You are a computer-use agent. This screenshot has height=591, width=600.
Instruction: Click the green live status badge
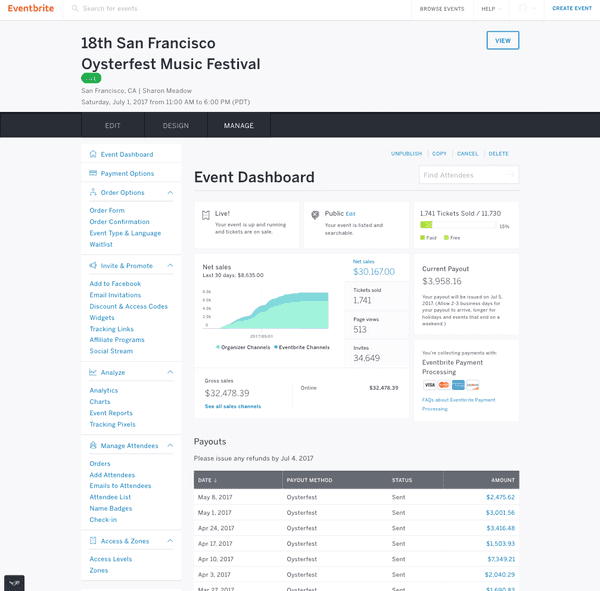click(91, 78)
